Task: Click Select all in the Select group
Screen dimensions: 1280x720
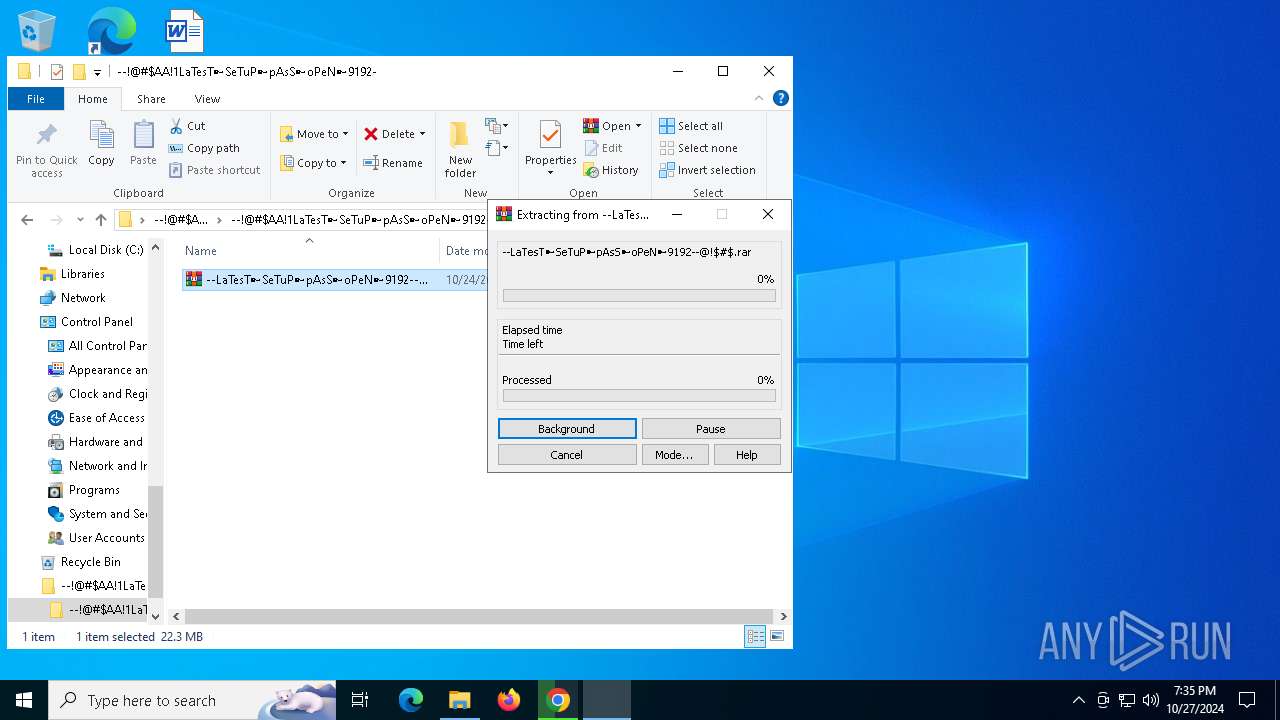Action: pyautogui.click(x=691, y=126)
